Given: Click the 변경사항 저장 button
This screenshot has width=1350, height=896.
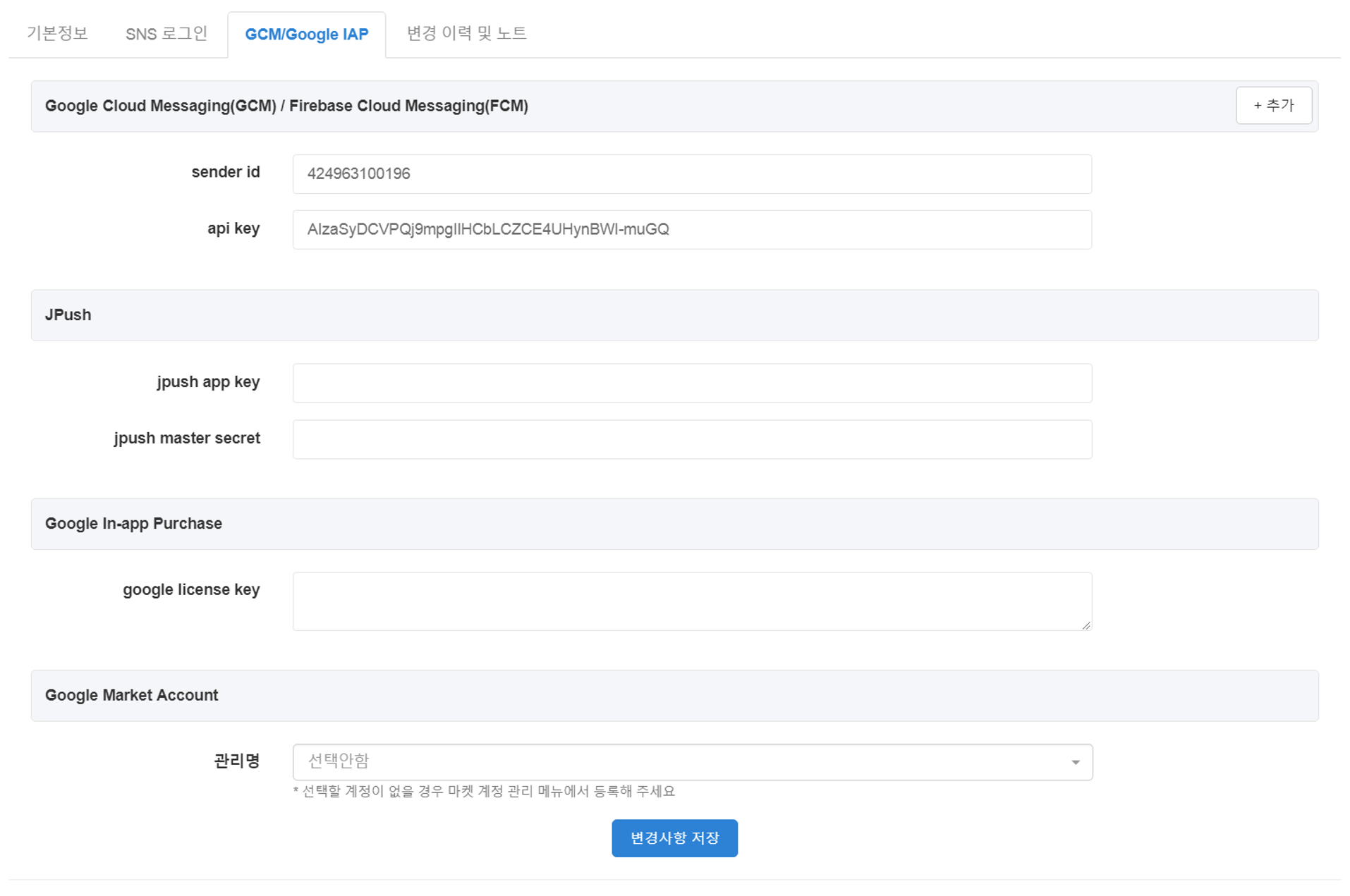Looking at the screenshot, I should pos(674,838).
